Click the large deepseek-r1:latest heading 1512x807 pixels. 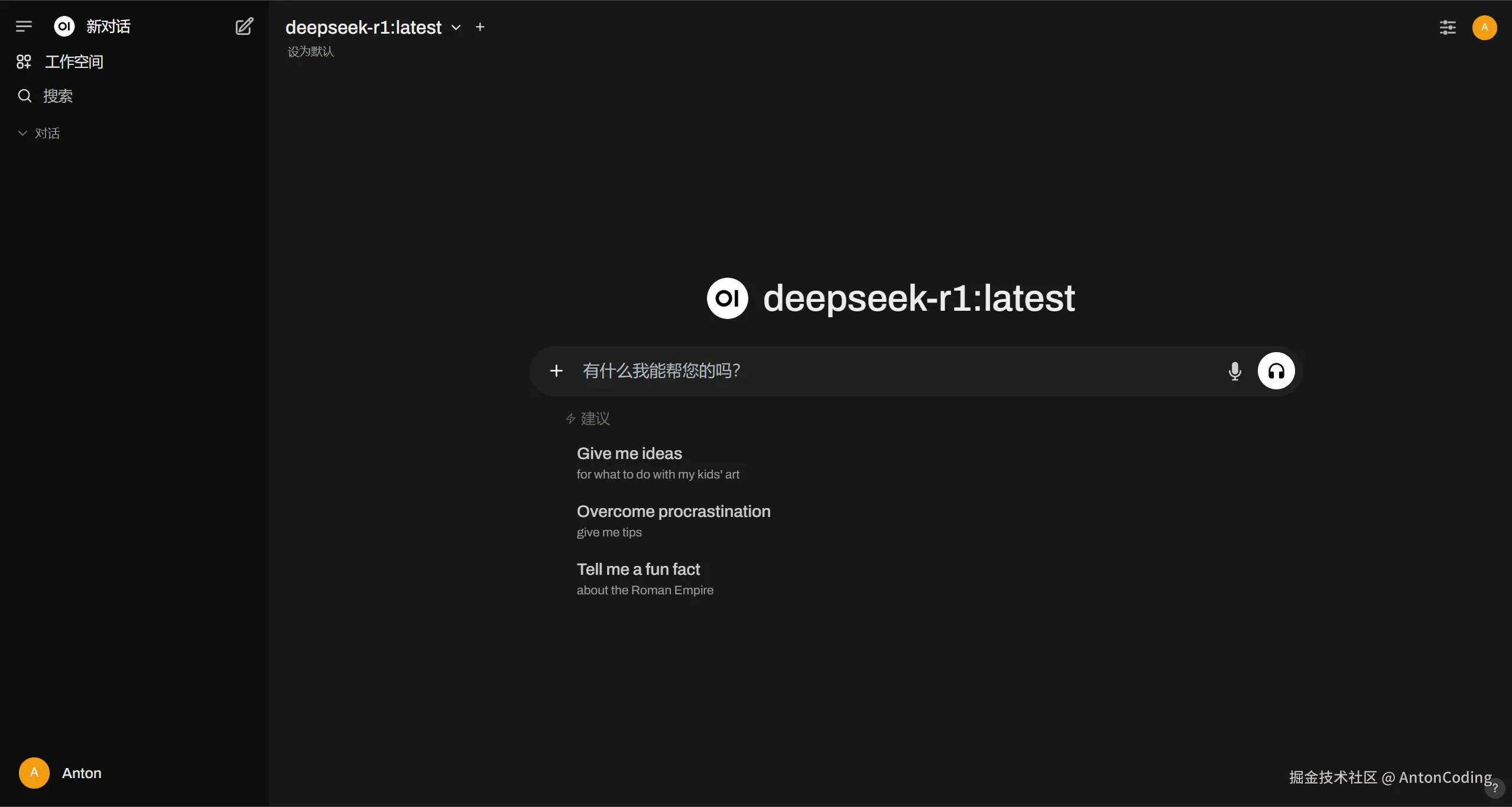click(919, 298)
